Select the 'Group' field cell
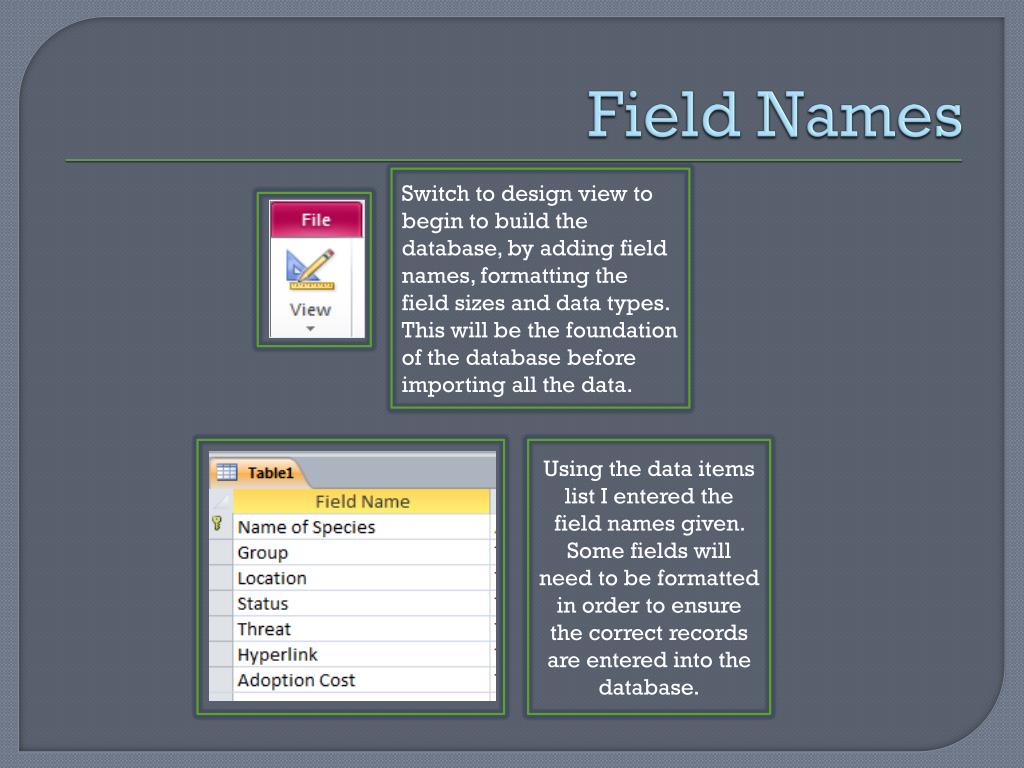1024x768 pixels. (x=361, y=552)
